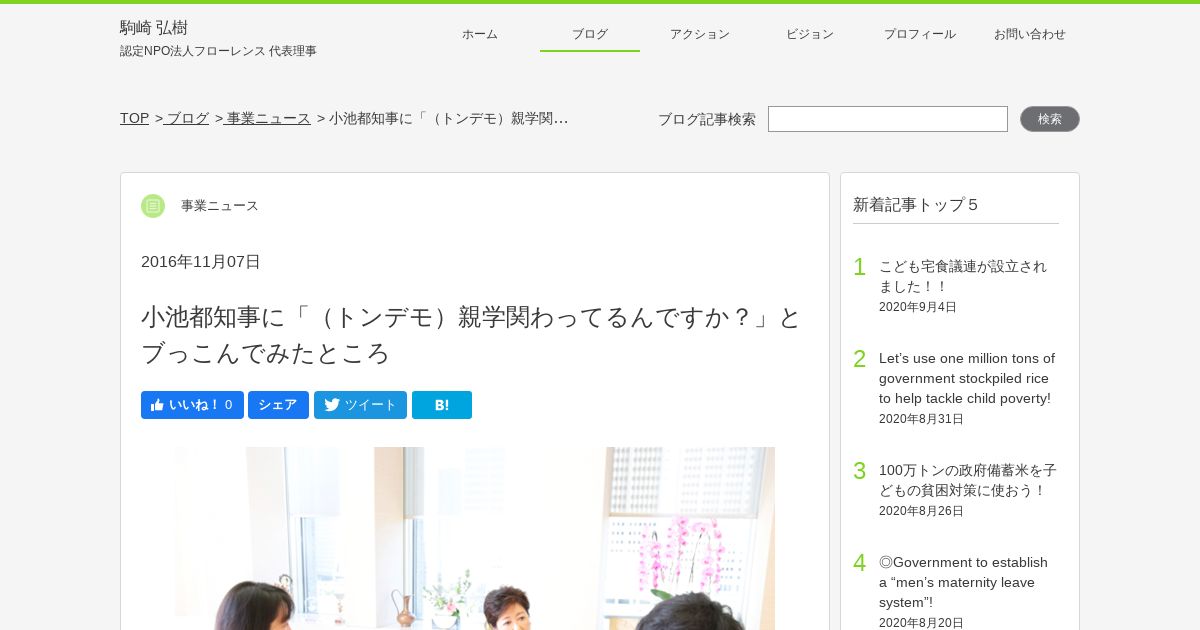Image resolution: width=1200 pixels, height=630 pixels.
Task: Click the TOP breadcrumb link
Action: point(134,118)
